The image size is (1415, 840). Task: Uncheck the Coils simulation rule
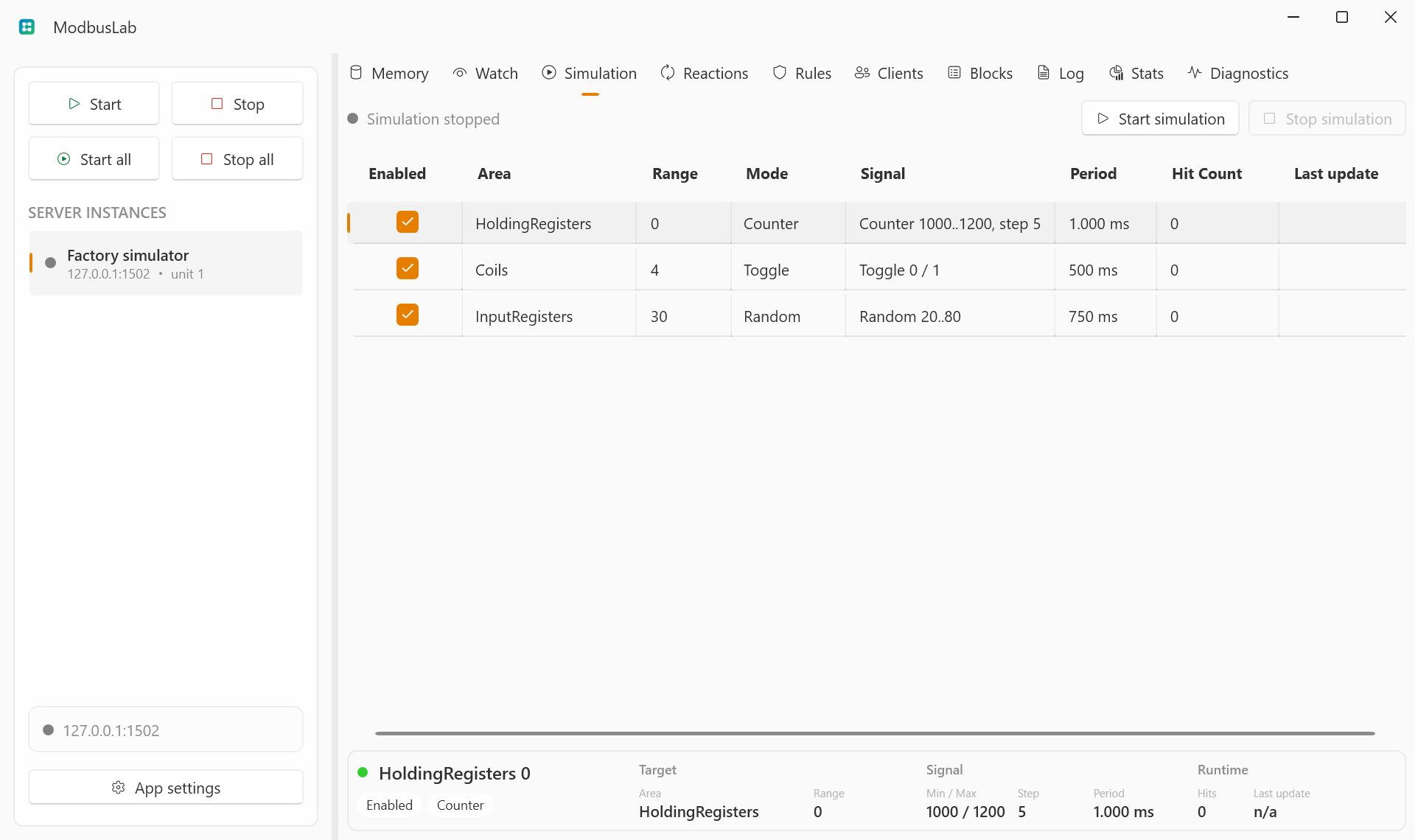[x=408, y=268]
